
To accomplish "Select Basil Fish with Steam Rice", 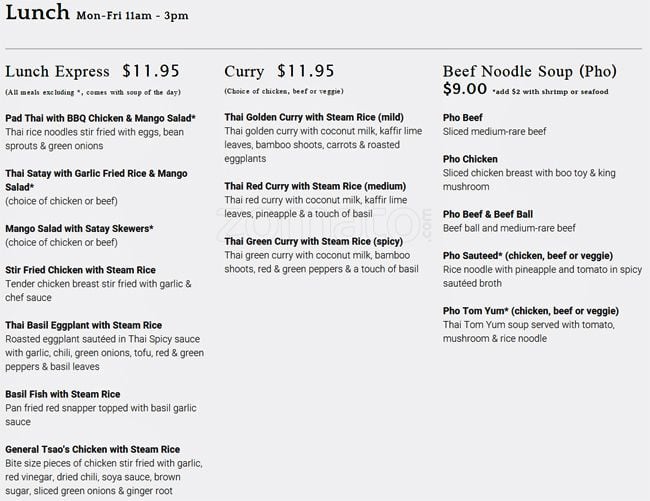I will [x=62, y=394].
